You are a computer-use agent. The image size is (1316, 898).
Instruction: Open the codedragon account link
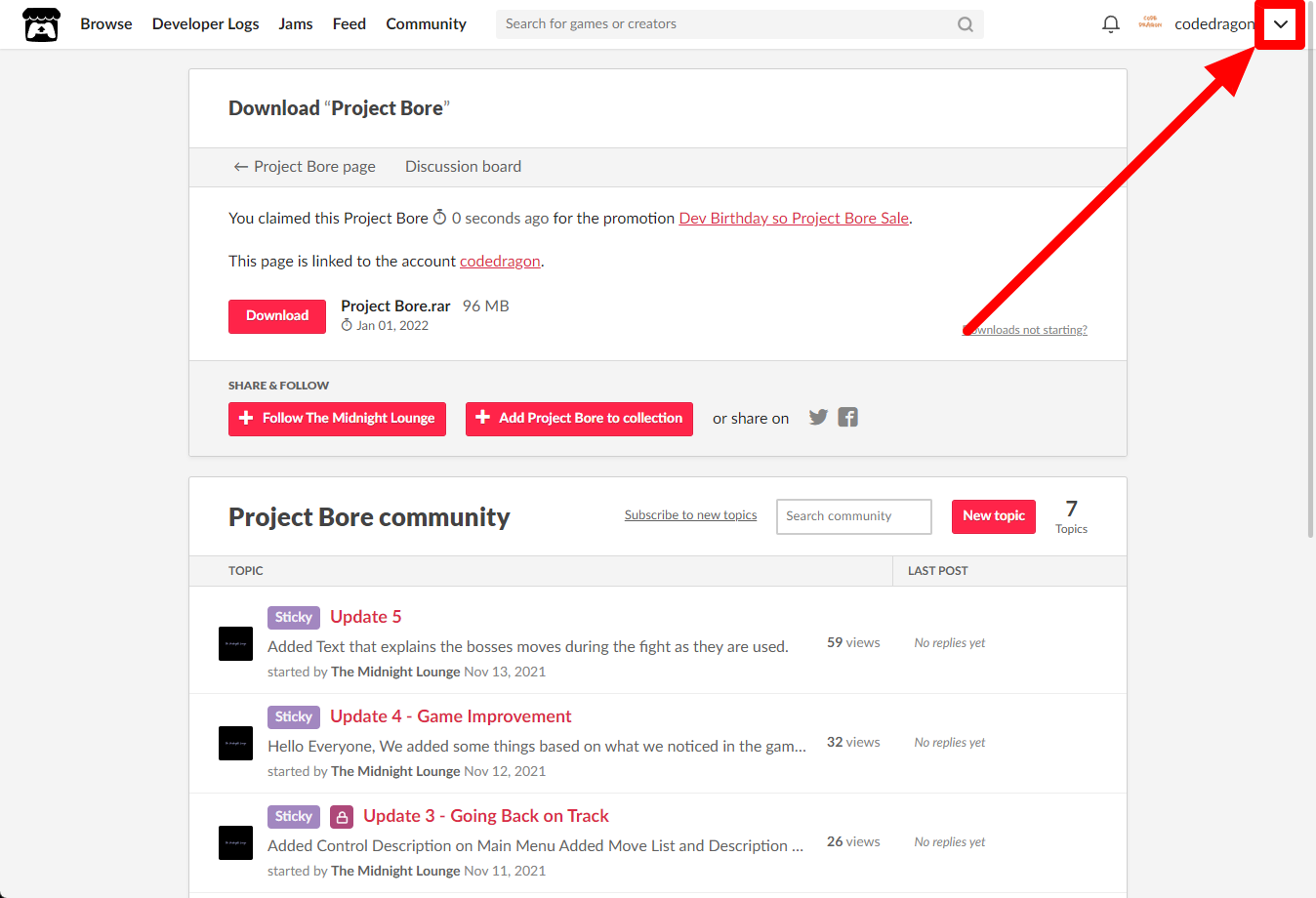(x=500, y=262)
